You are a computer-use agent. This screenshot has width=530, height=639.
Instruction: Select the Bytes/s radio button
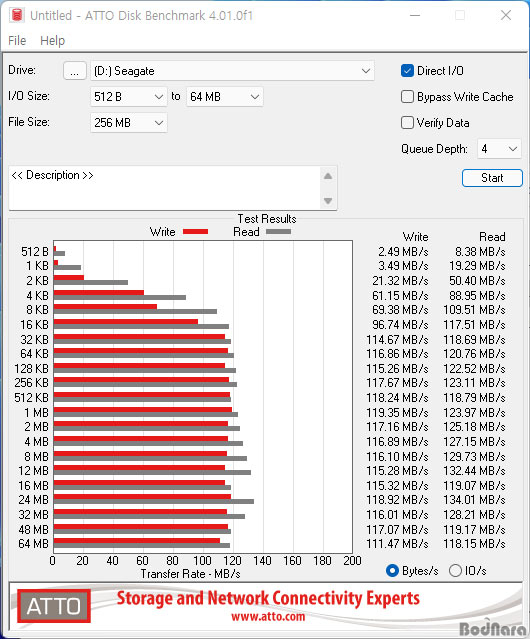click(x=392, y=571)
